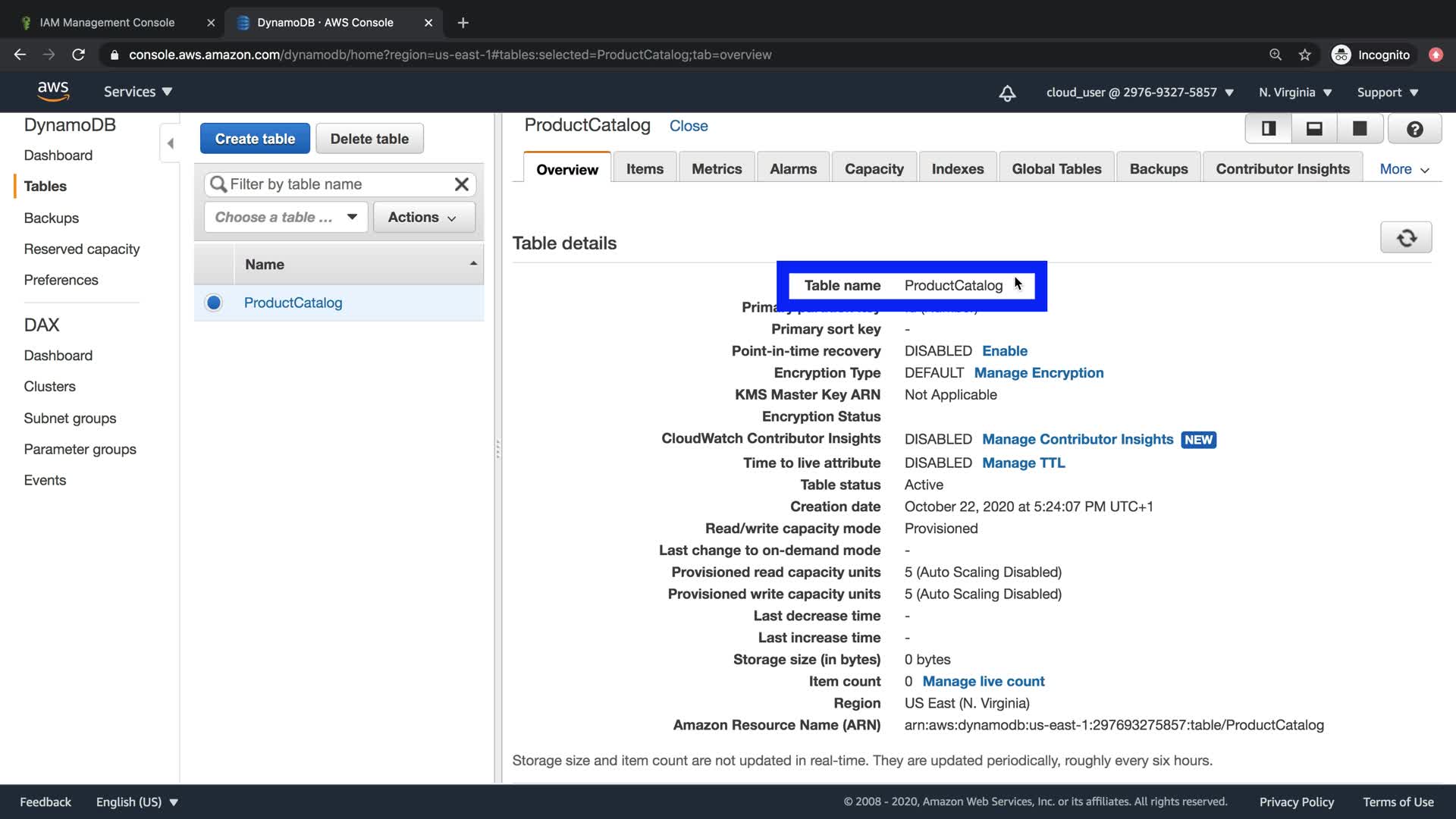Open the Services menu

pyautogui.click(x=138, y=92)
